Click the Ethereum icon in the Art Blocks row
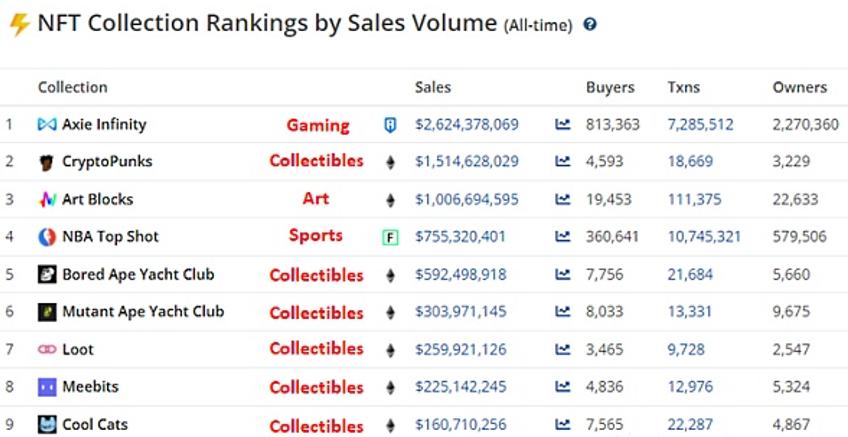This screenshot has width=848, height=437. [x=390, y=200]
